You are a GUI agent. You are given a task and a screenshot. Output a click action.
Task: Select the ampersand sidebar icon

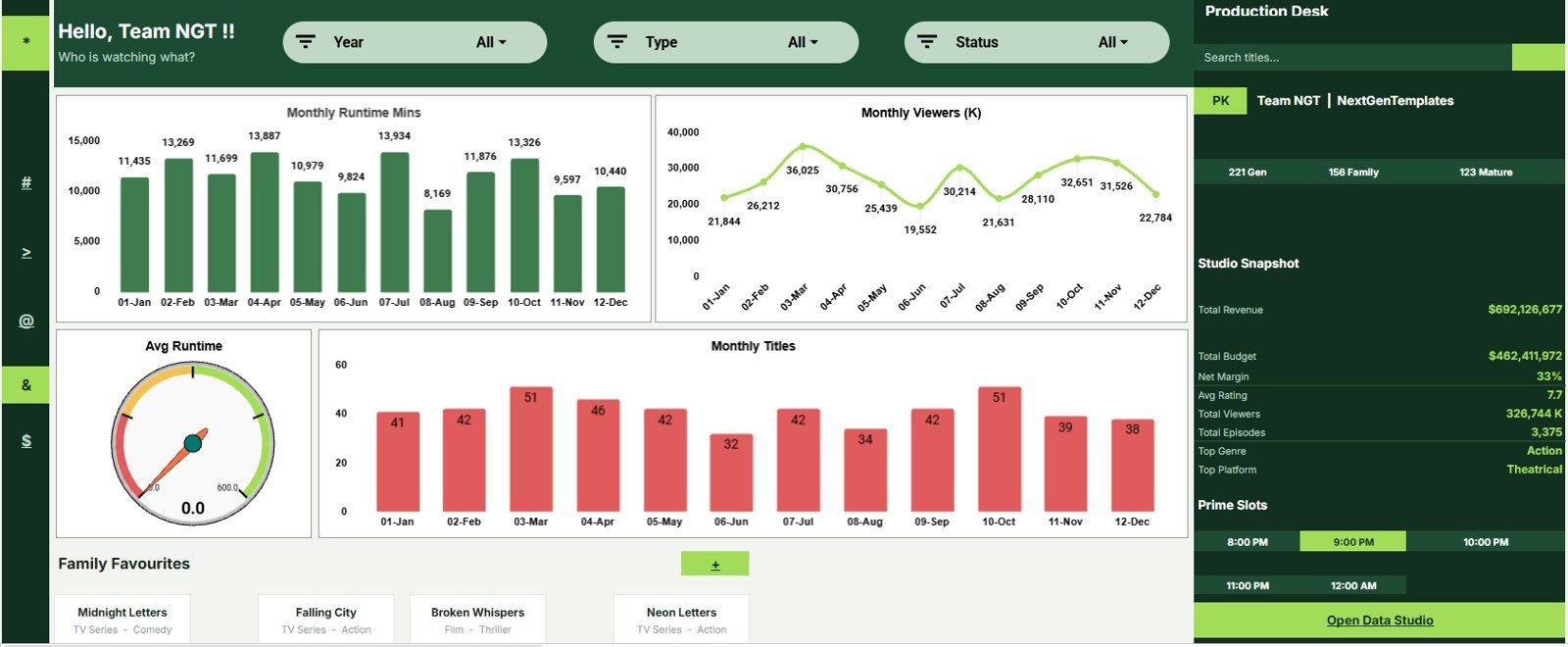[25, 385]
